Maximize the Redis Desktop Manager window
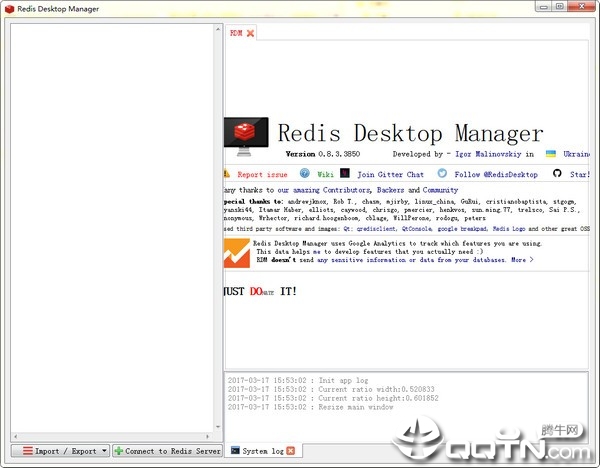The height and width of the screenshot is (468, 600). (559, 7)
